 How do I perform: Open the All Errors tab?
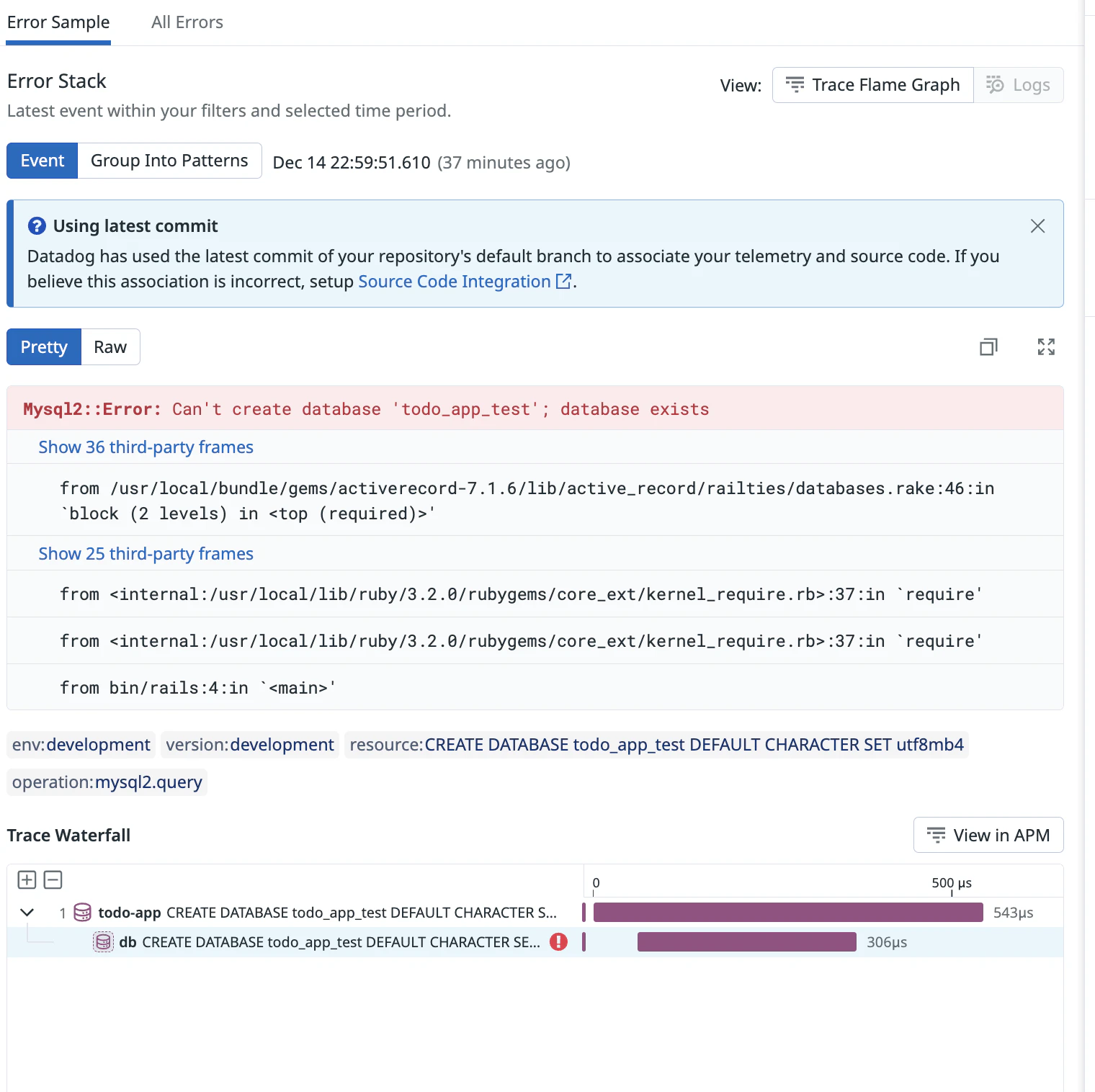(187, 22)
